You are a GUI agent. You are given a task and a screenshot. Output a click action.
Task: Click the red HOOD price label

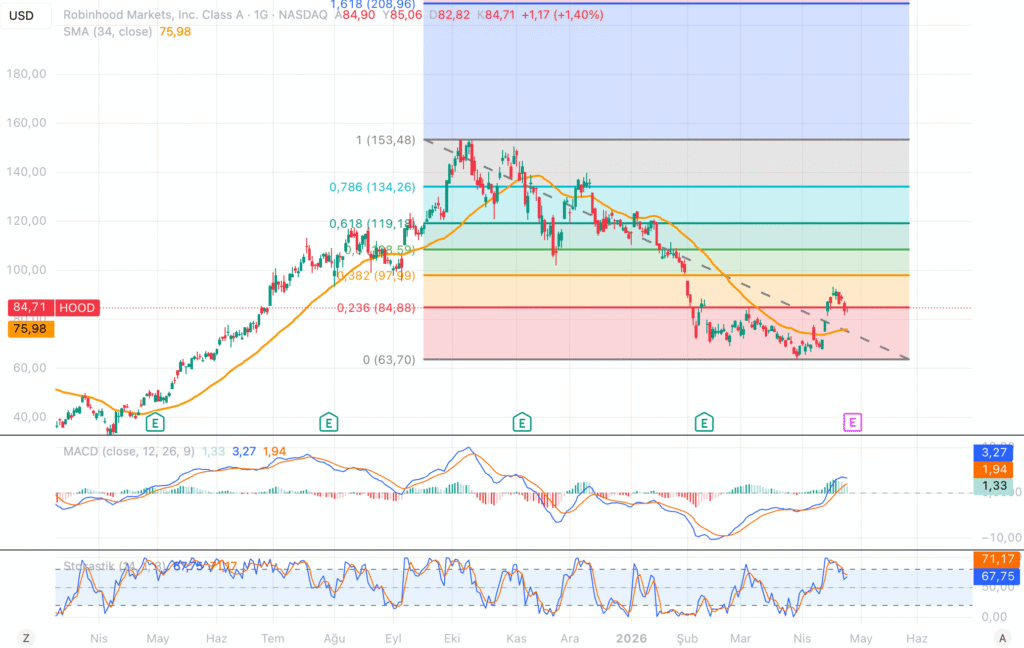[x=77, y=308]
